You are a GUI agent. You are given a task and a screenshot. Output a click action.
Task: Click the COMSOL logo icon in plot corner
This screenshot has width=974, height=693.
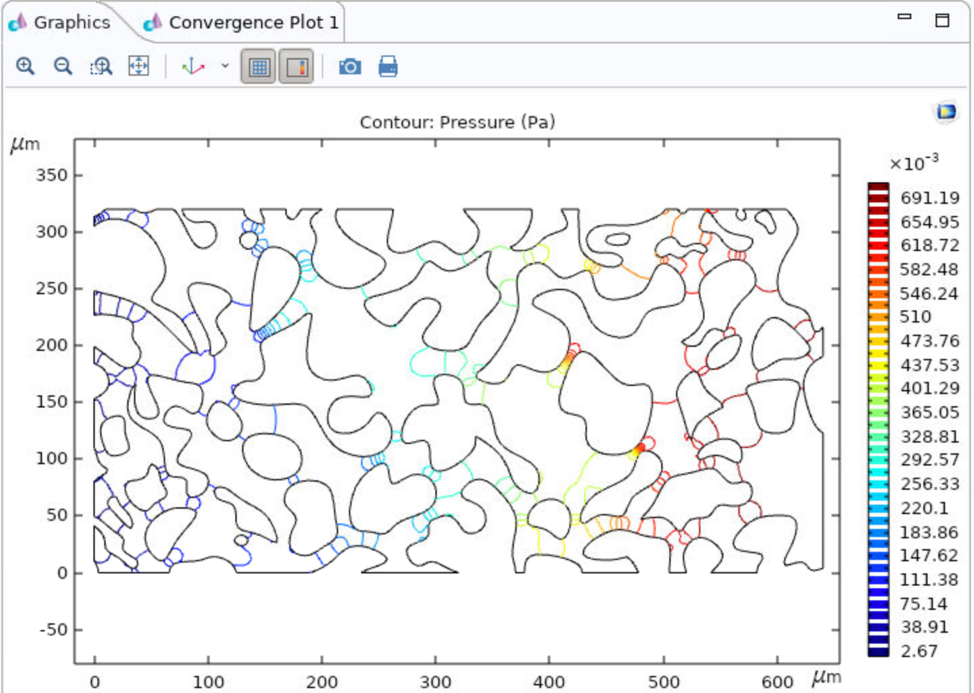945,112
